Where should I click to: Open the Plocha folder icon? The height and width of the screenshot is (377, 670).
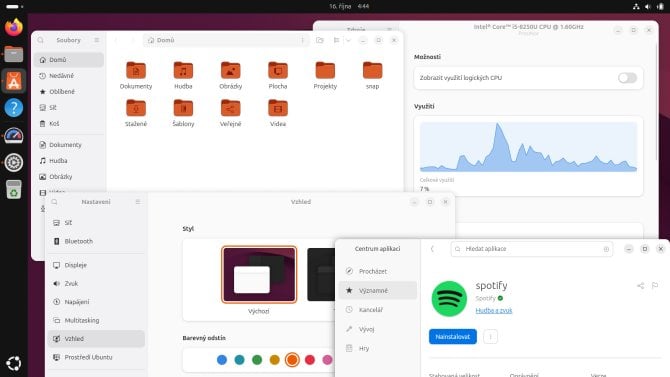(x=278, y=71)
